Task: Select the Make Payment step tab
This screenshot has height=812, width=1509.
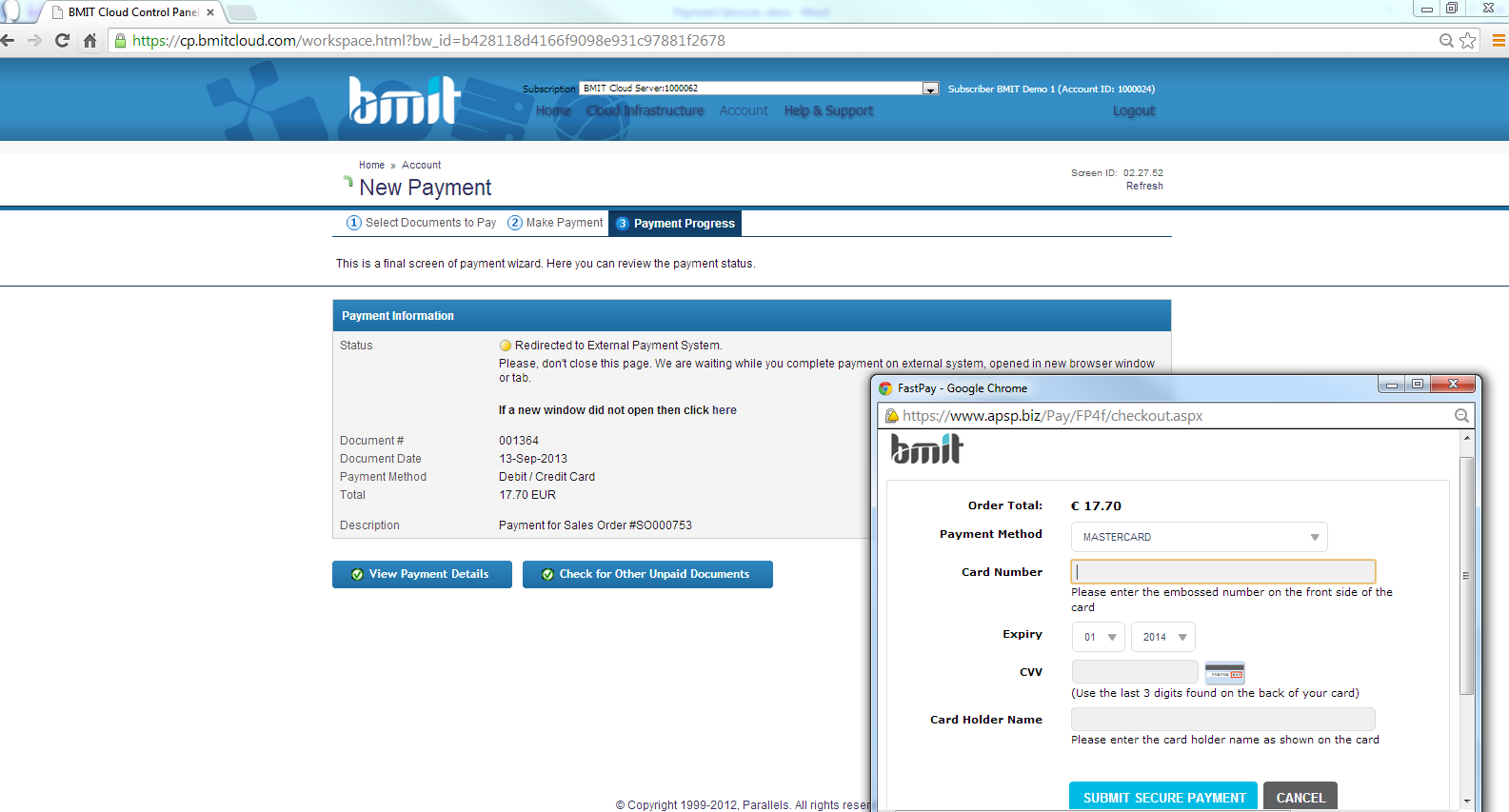Action: tap(556, 223)
